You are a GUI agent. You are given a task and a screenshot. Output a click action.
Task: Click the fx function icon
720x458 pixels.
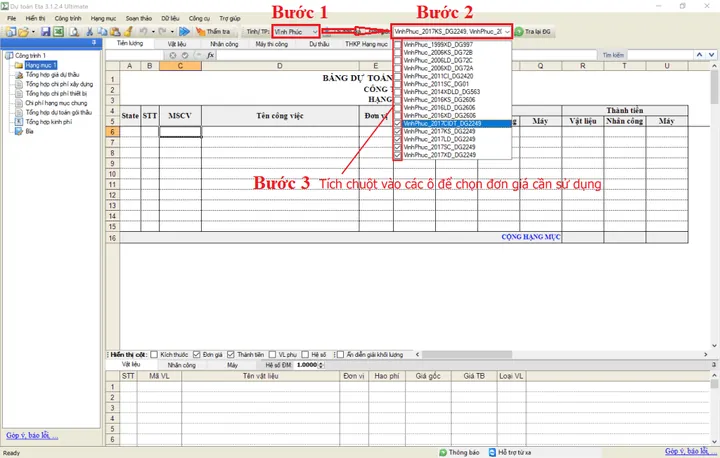coord(210,55)
